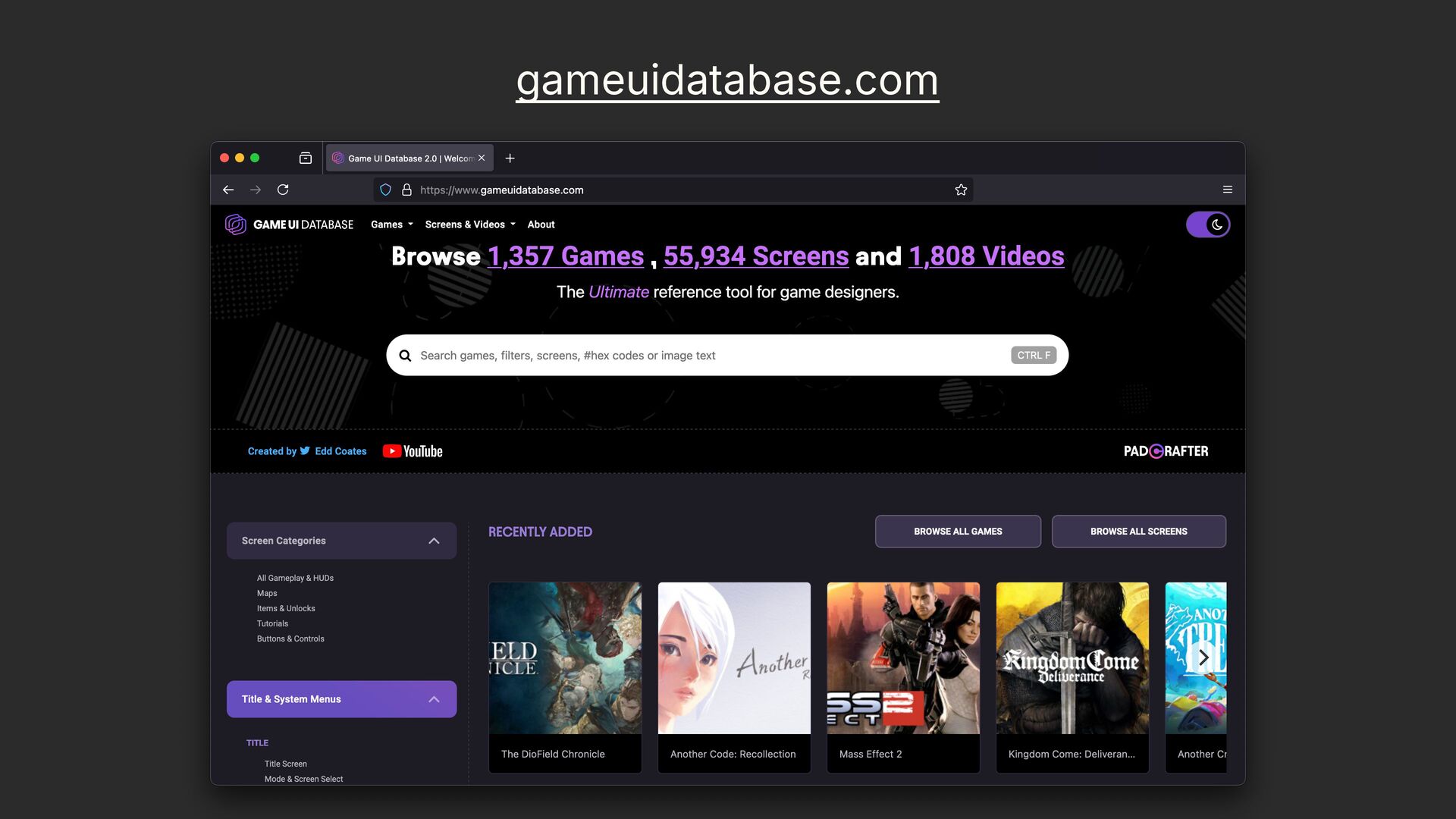Screen dimensions: 1456x819
Task: Open a new browser tab
Action: coord(510,158)
